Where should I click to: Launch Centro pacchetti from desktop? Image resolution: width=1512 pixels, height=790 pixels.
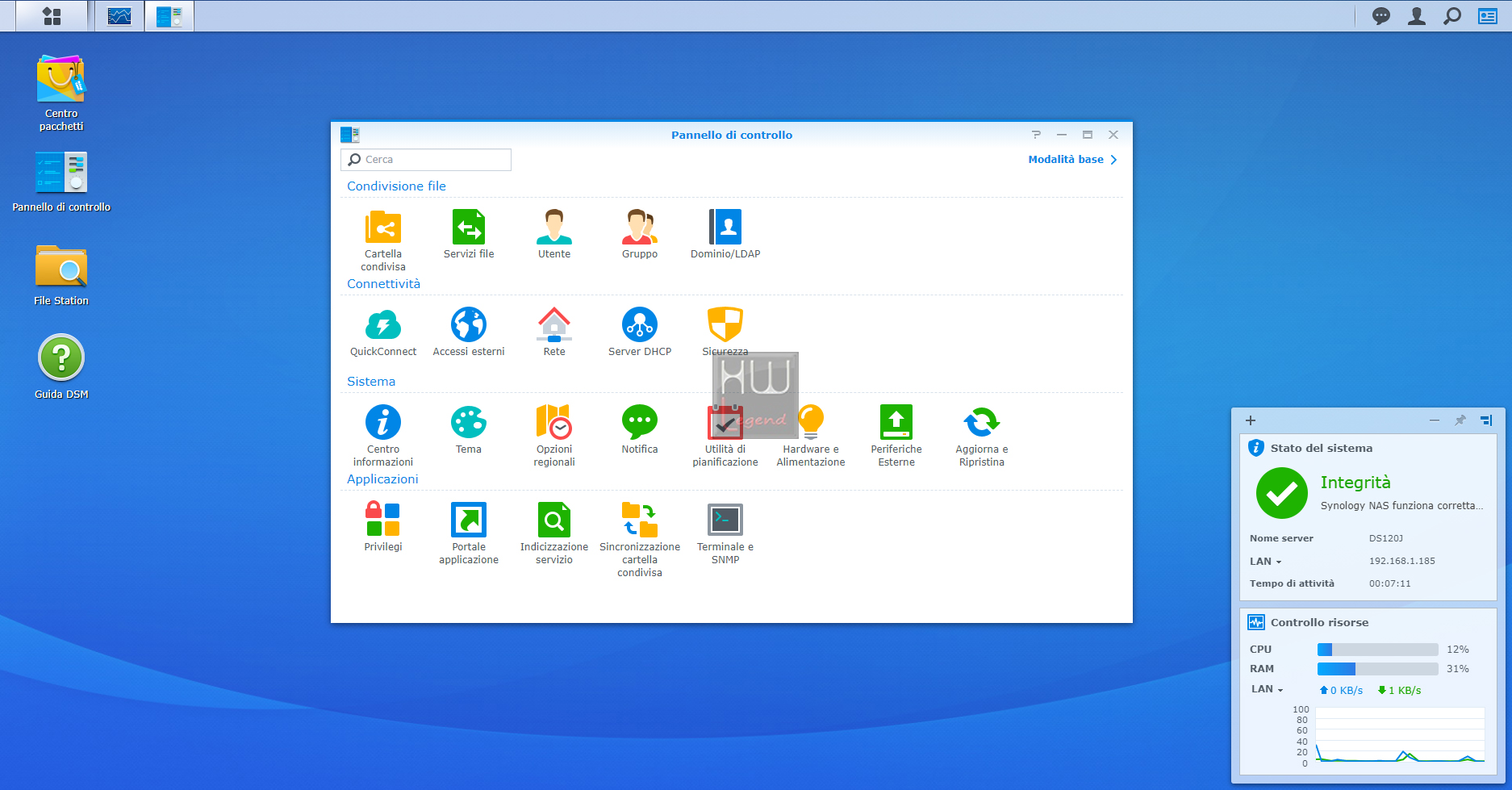pyautogui.click(x=61, y=79)
